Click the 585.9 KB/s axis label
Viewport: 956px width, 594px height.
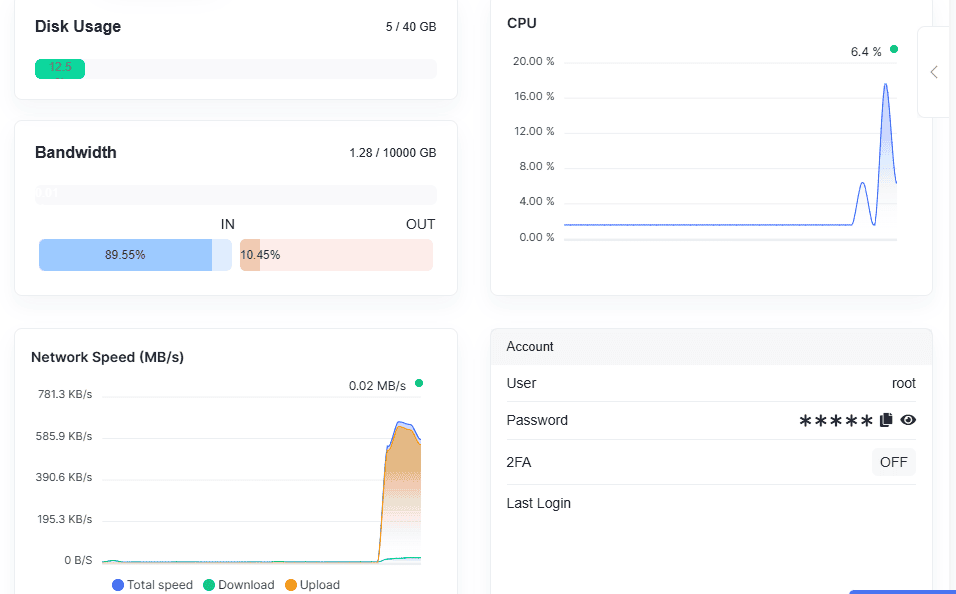[x=64, y=436]
